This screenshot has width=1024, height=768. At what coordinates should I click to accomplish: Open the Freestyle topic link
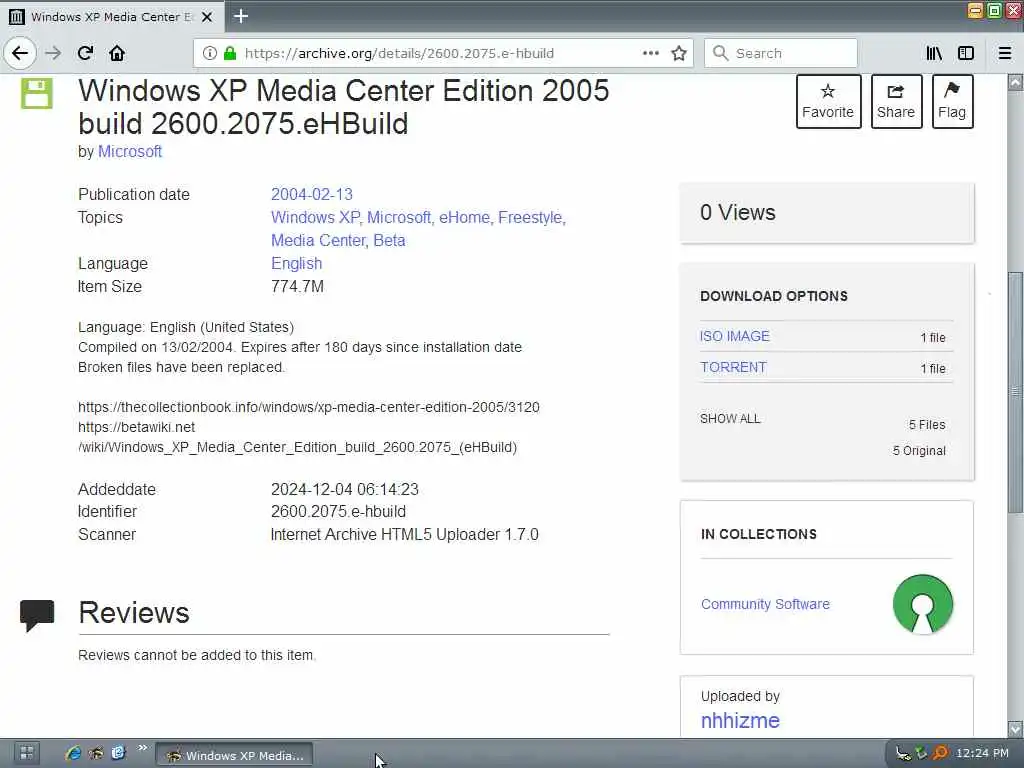[531, 217]
